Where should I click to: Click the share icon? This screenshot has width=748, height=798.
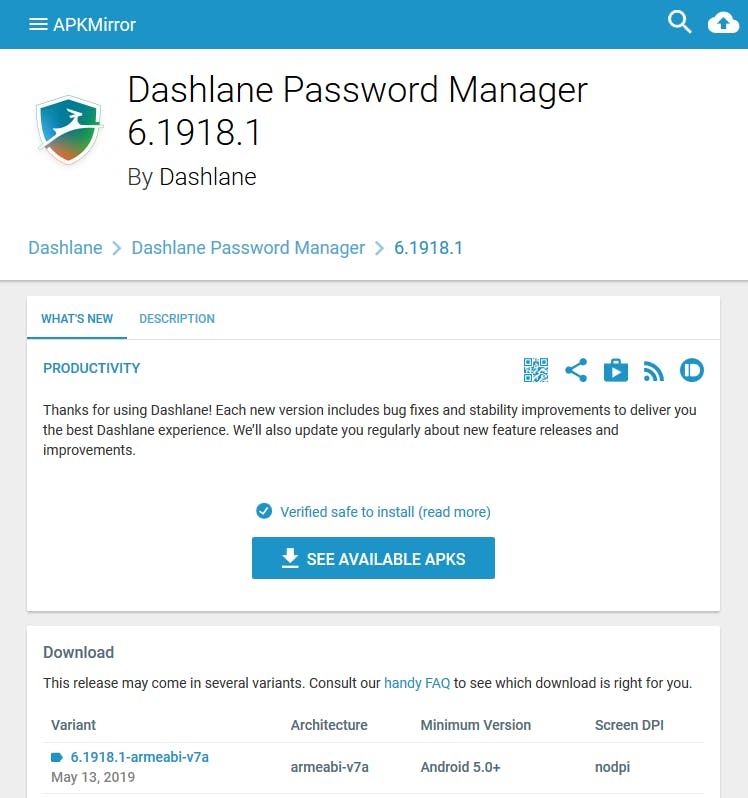coord(576,370)
